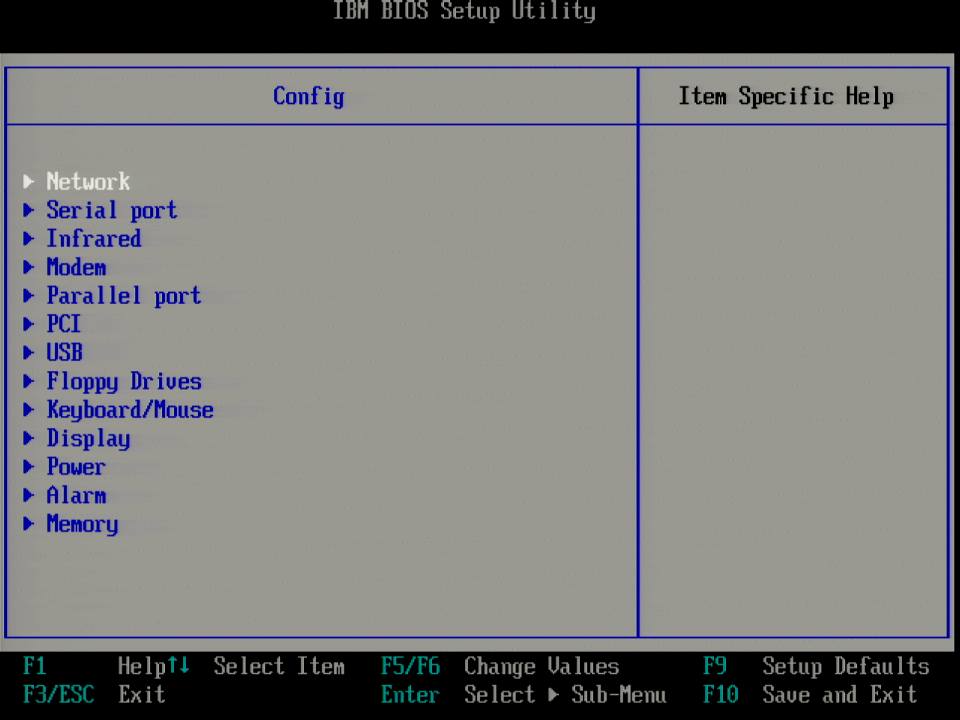Open Keyboard/Mouse settings

[x=129, y=410]
